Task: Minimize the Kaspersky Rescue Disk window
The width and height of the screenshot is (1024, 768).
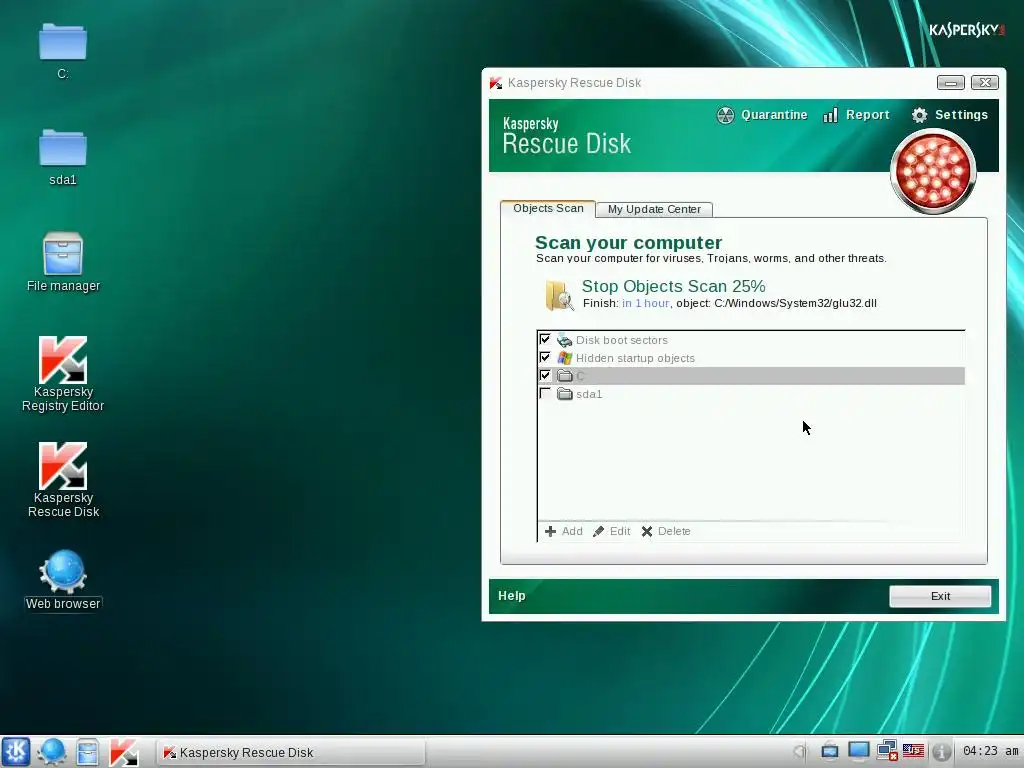Action: [950, 82]
